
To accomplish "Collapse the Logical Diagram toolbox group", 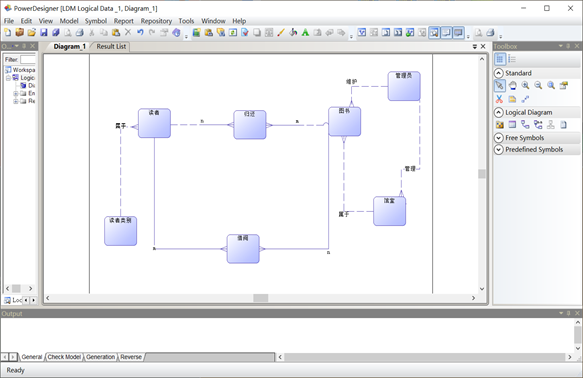I will point(499,112).
